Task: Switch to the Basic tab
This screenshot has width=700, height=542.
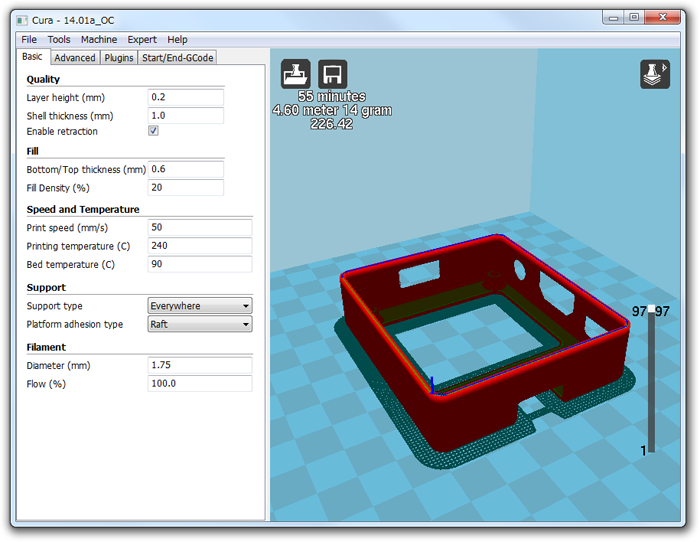Action: point(32,57)
